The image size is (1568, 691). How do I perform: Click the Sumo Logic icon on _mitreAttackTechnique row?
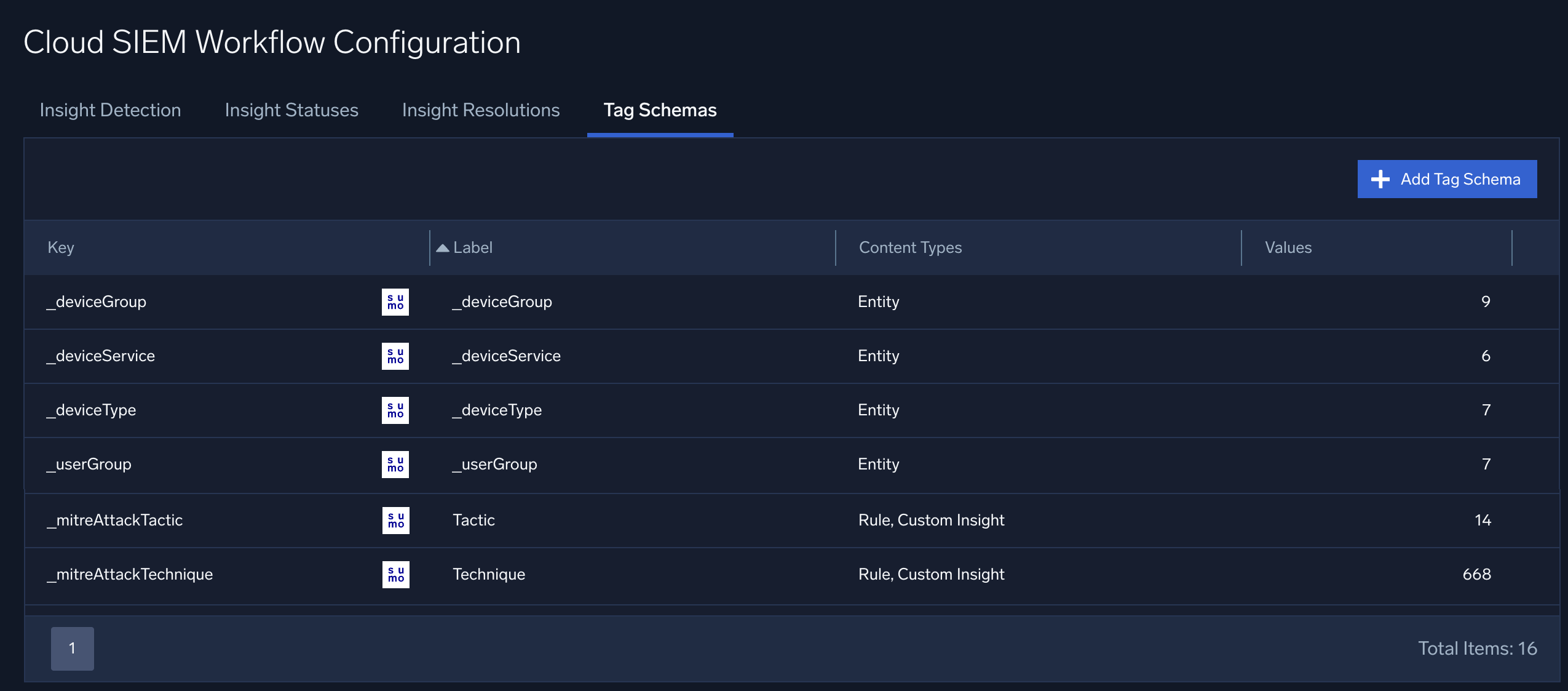pos(396,574)
